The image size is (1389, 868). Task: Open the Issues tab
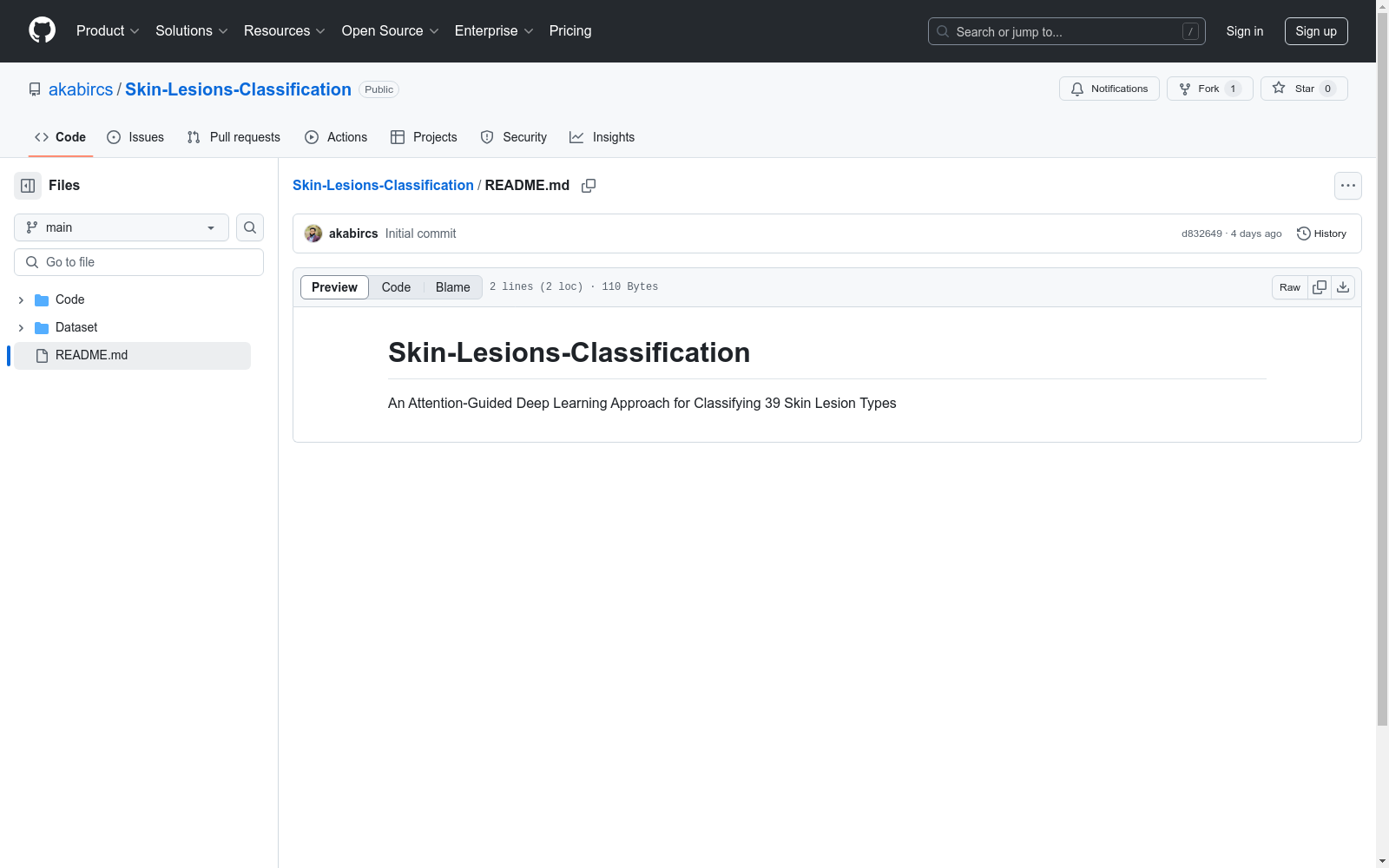(x=135, y=137)
